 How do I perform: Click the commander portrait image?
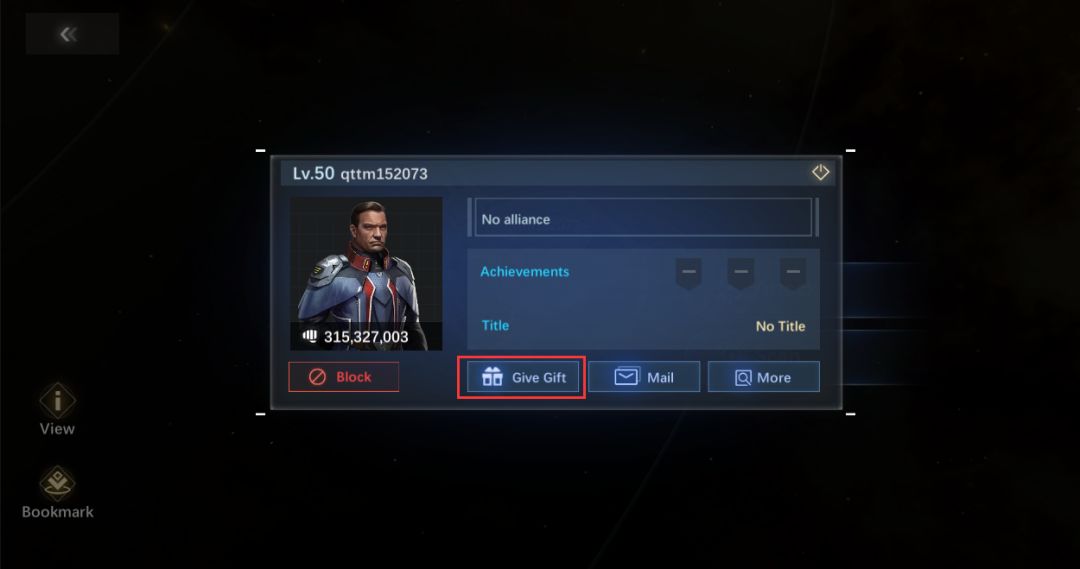(366, 273)
